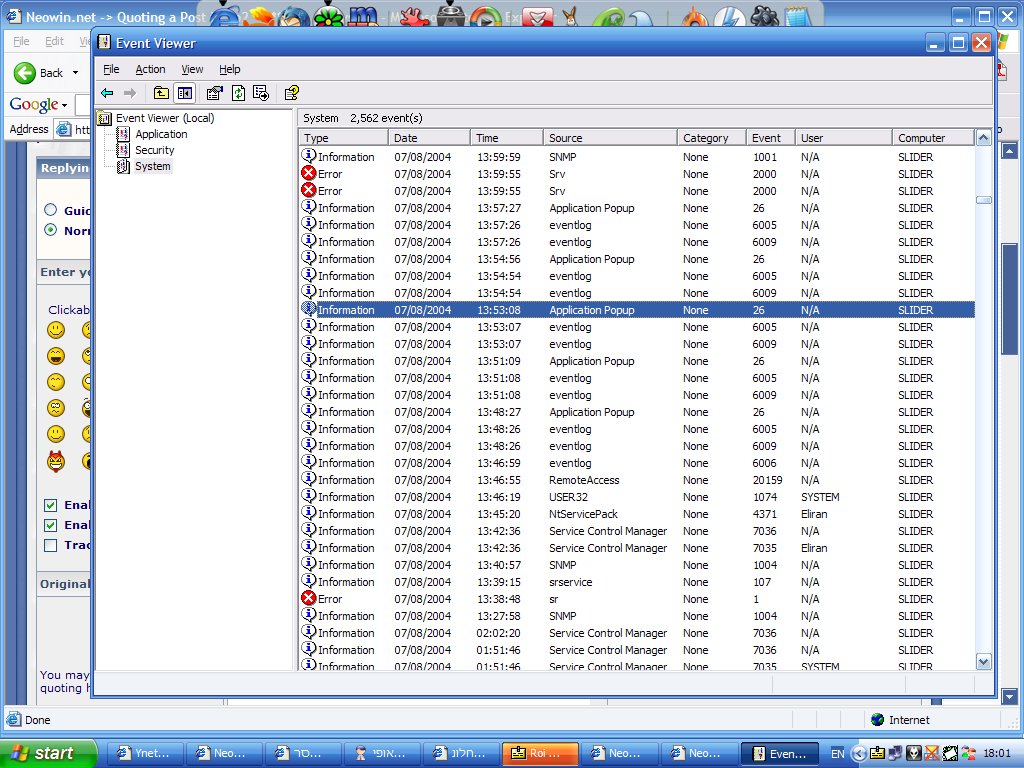This screenshot has width=1024, height=768.
Task: Click the devil smiley in the emoticon panel
Action: [x=56, y=462]
